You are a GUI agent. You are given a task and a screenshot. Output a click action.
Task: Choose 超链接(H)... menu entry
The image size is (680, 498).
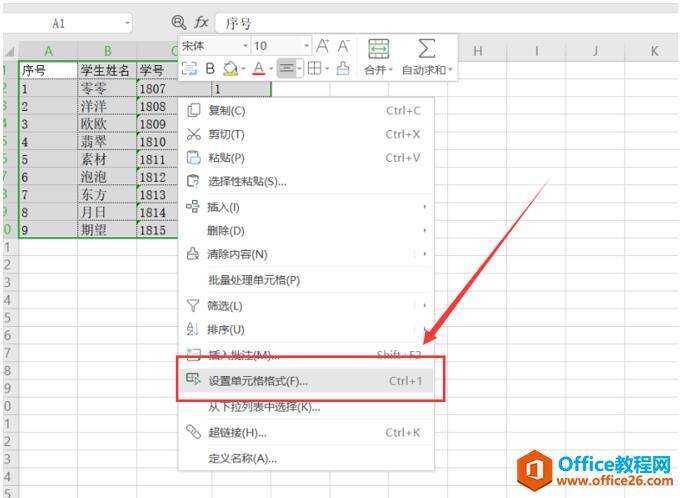[306, 432]
